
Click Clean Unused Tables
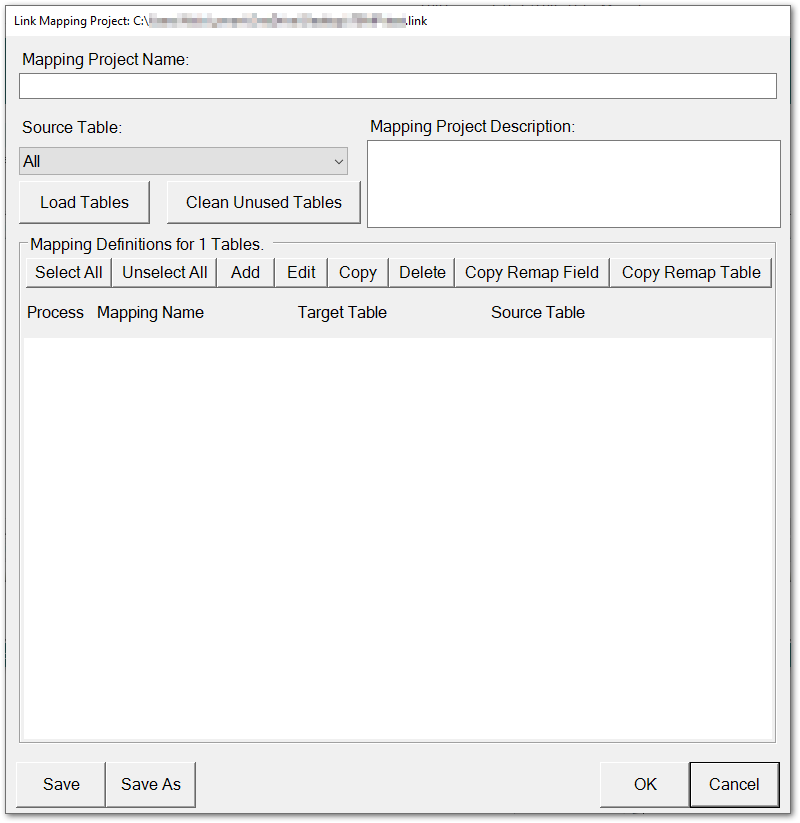click(x=263, y=202)
